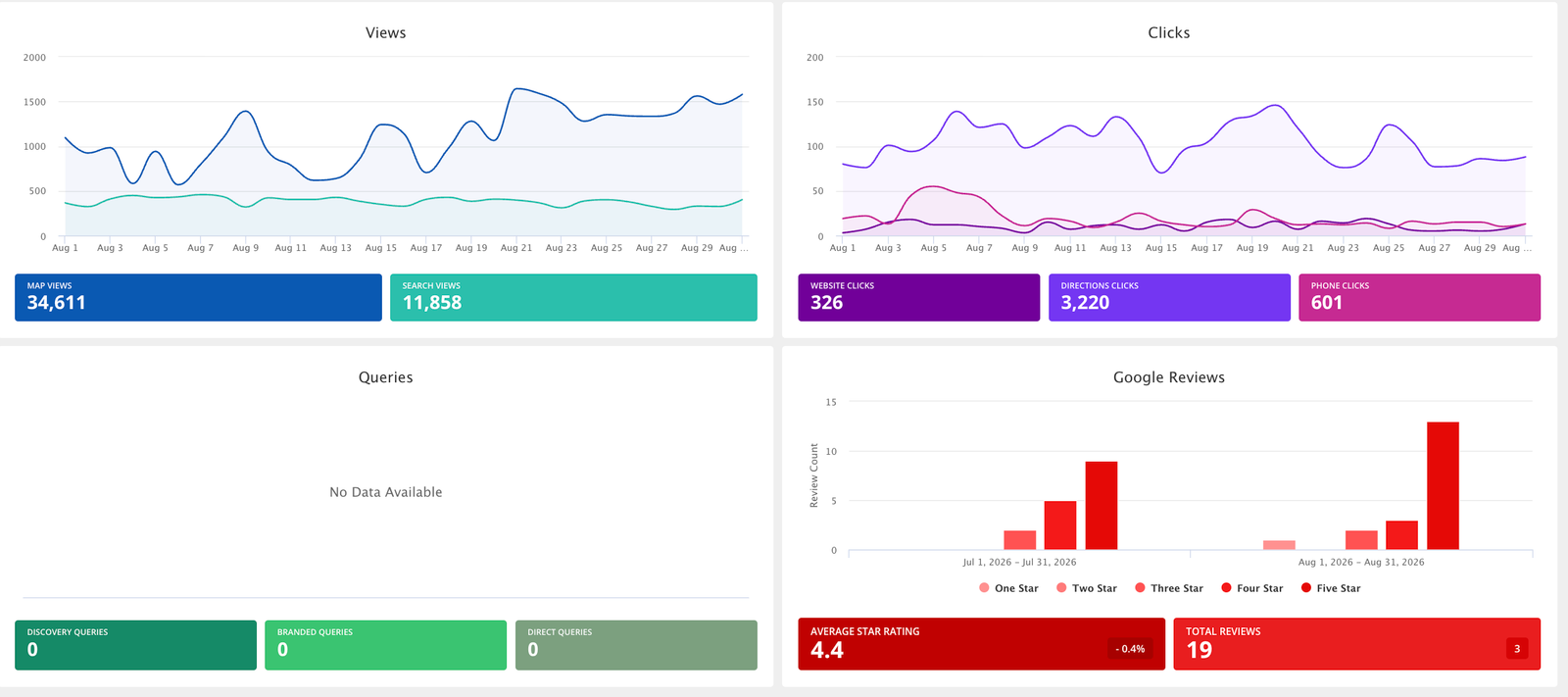Open the Total Reviews card
This screenshot has width=1568, height=697.
coord(1356,644)
